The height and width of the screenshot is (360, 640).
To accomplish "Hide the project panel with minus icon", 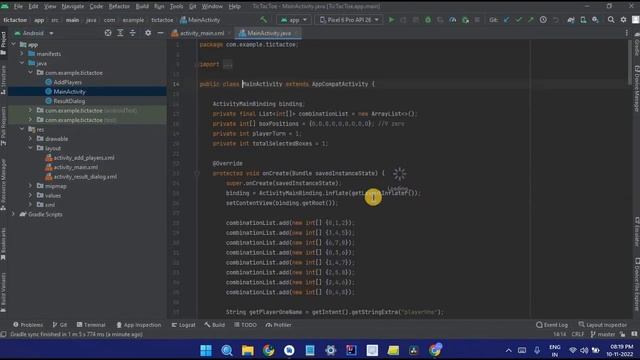I will (160, 33).
